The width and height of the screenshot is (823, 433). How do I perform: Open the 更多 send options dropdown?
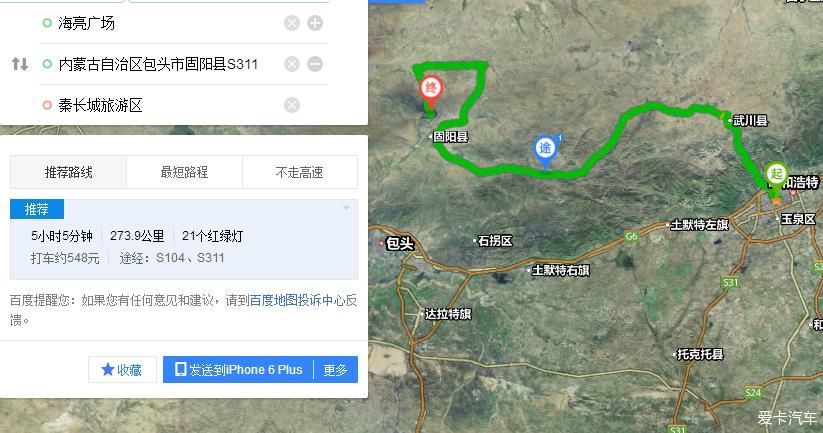coord(335,369)
